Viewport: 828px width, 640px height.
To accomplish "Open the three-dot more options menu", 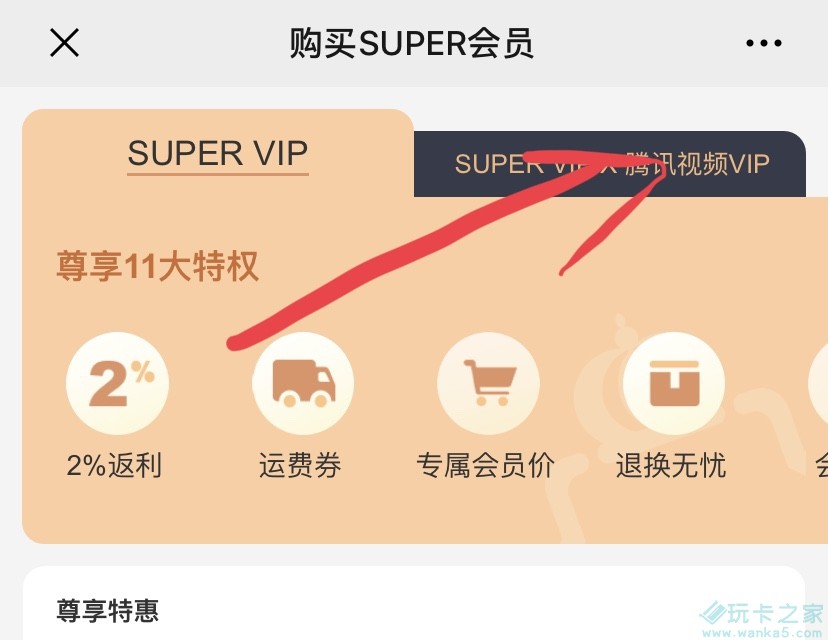I will click(x=764, y=43).
